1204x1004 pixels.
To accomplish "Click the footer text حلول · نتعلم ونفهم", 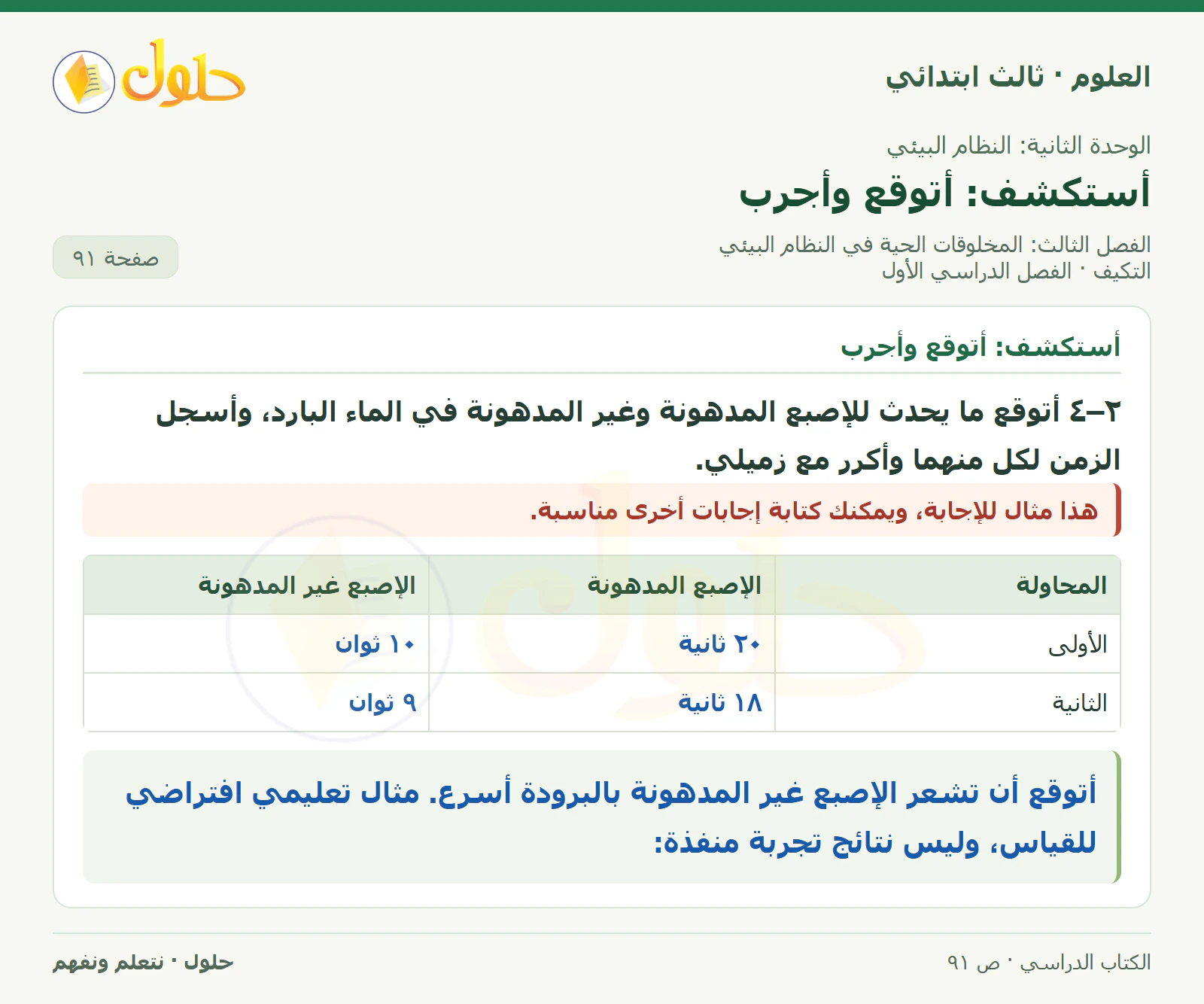I will [x=143, y=963].
